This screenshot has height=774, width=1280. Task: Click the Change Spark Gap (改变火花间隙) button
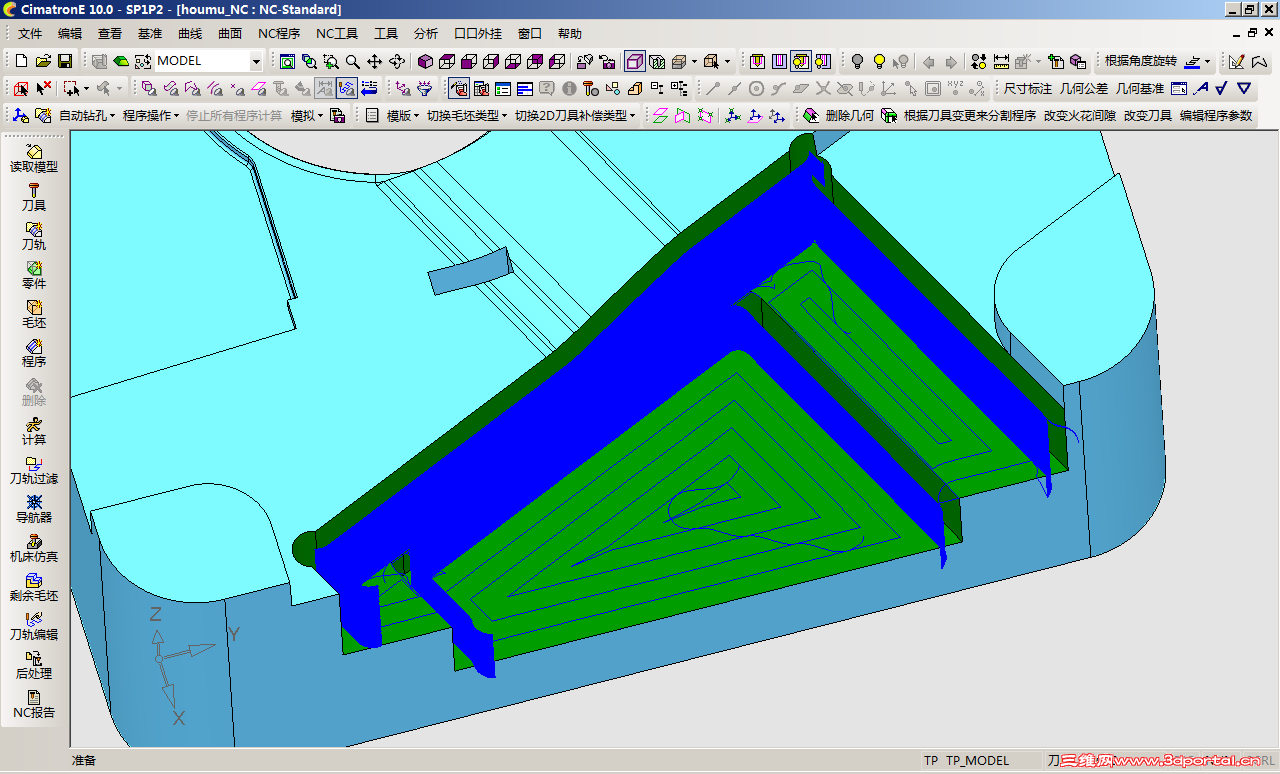pos(1080,115)
